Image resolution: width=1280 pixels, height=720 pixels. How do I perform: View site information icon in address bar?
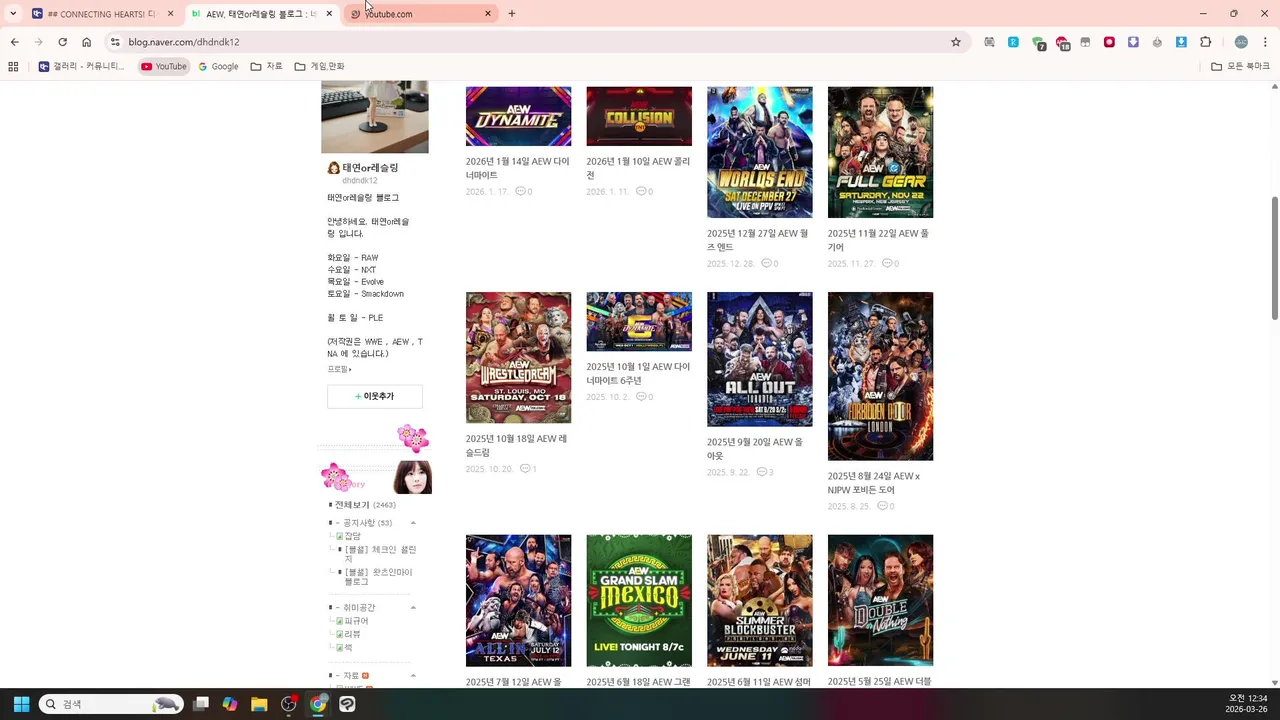pos(115,42)
